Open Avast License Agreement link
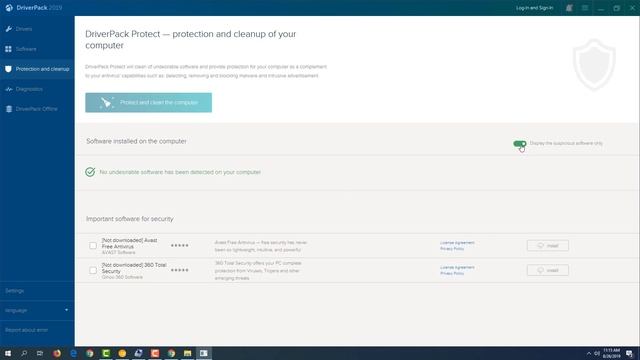 [457, 242]
